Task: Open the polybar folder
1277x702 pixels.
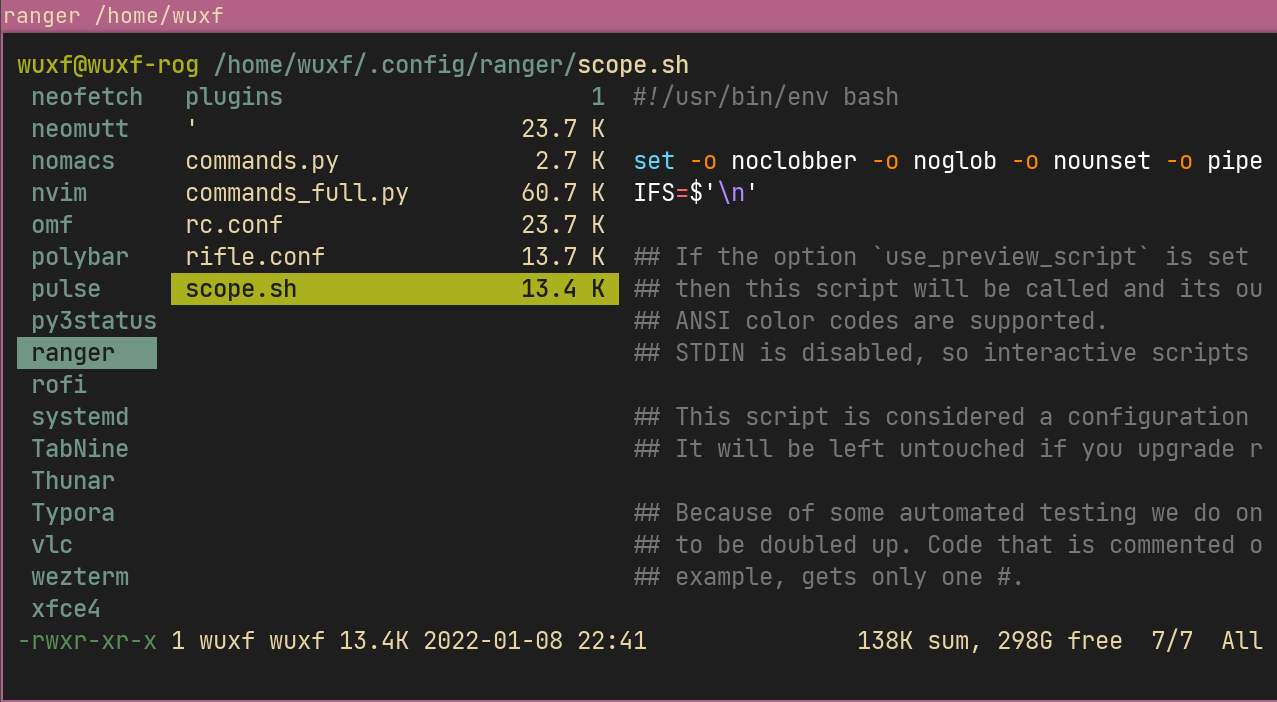Action: pos(80,257)
